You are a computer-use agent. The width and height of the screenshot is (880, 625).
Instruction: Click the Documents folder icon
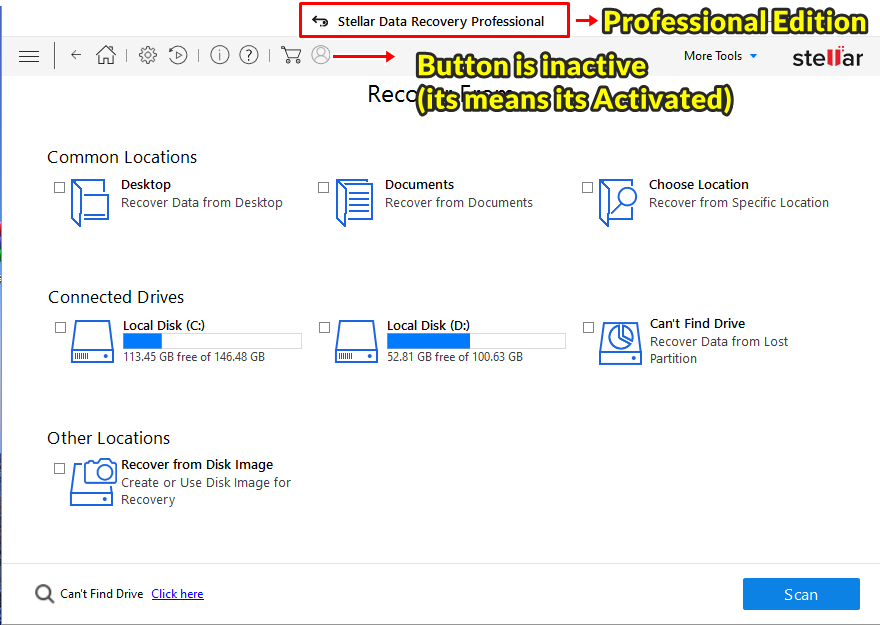[x=354, y=203]
